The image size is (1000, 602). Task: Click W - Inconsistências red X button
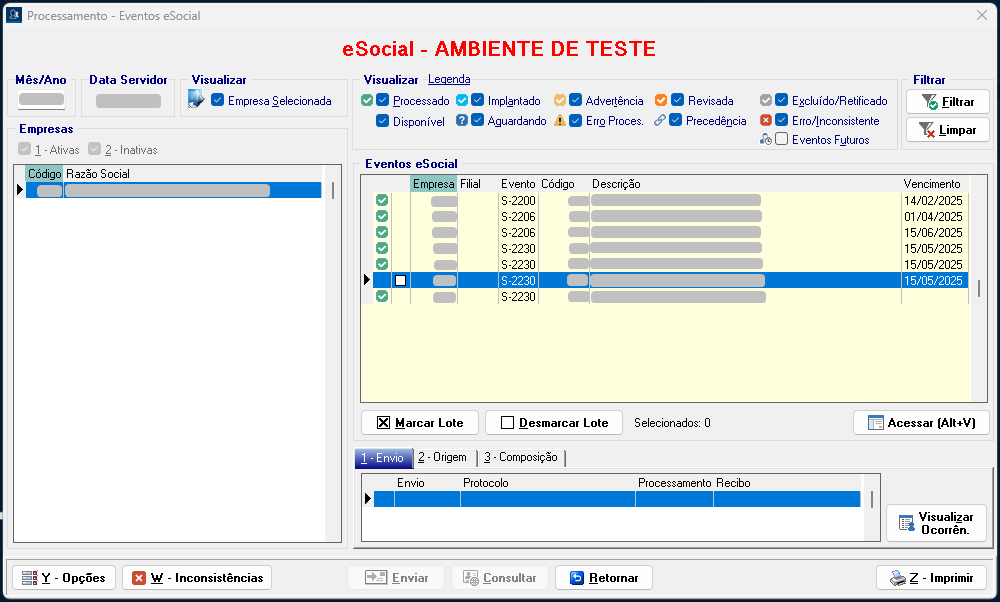pyautogui.click(x=197, y=578)
